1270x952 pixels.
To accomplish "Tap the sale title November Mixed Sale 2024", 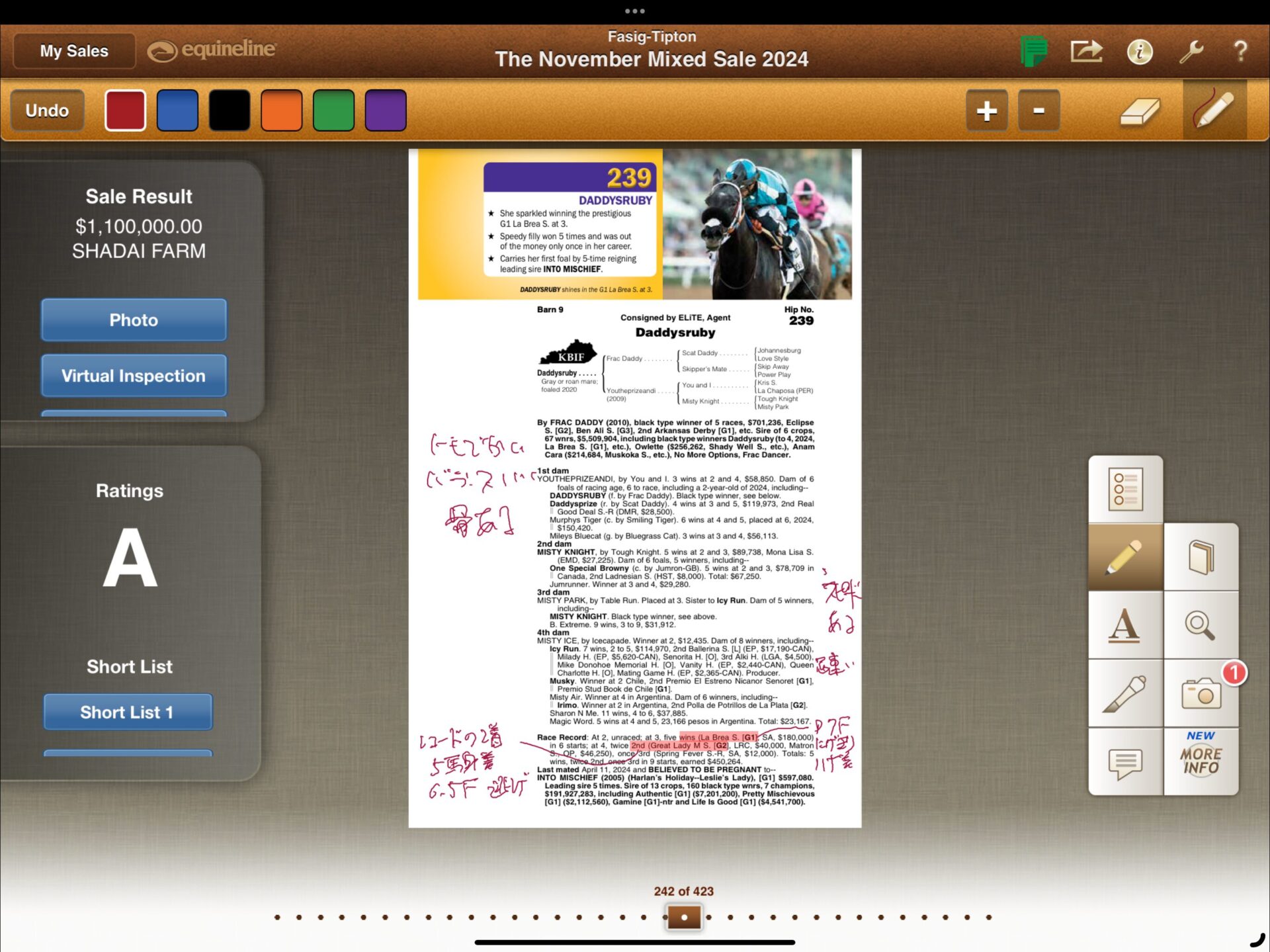I will [652, 59].
